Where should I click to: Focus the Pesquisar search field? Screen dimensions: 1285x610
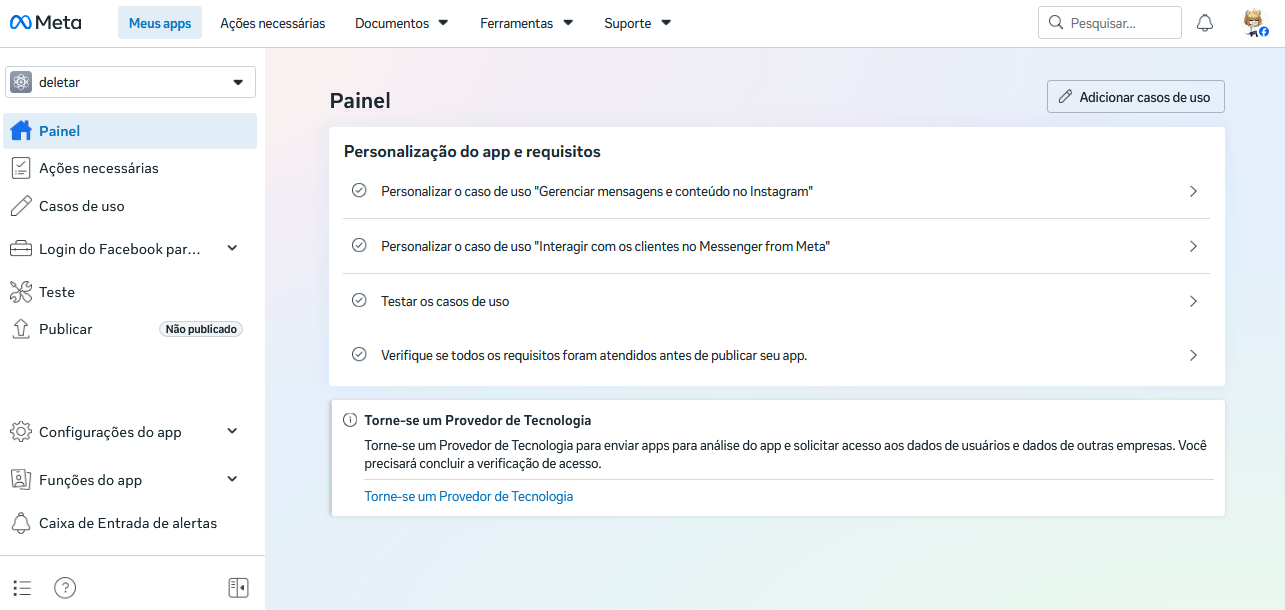pyautogui.click(x=1110, y=23)
